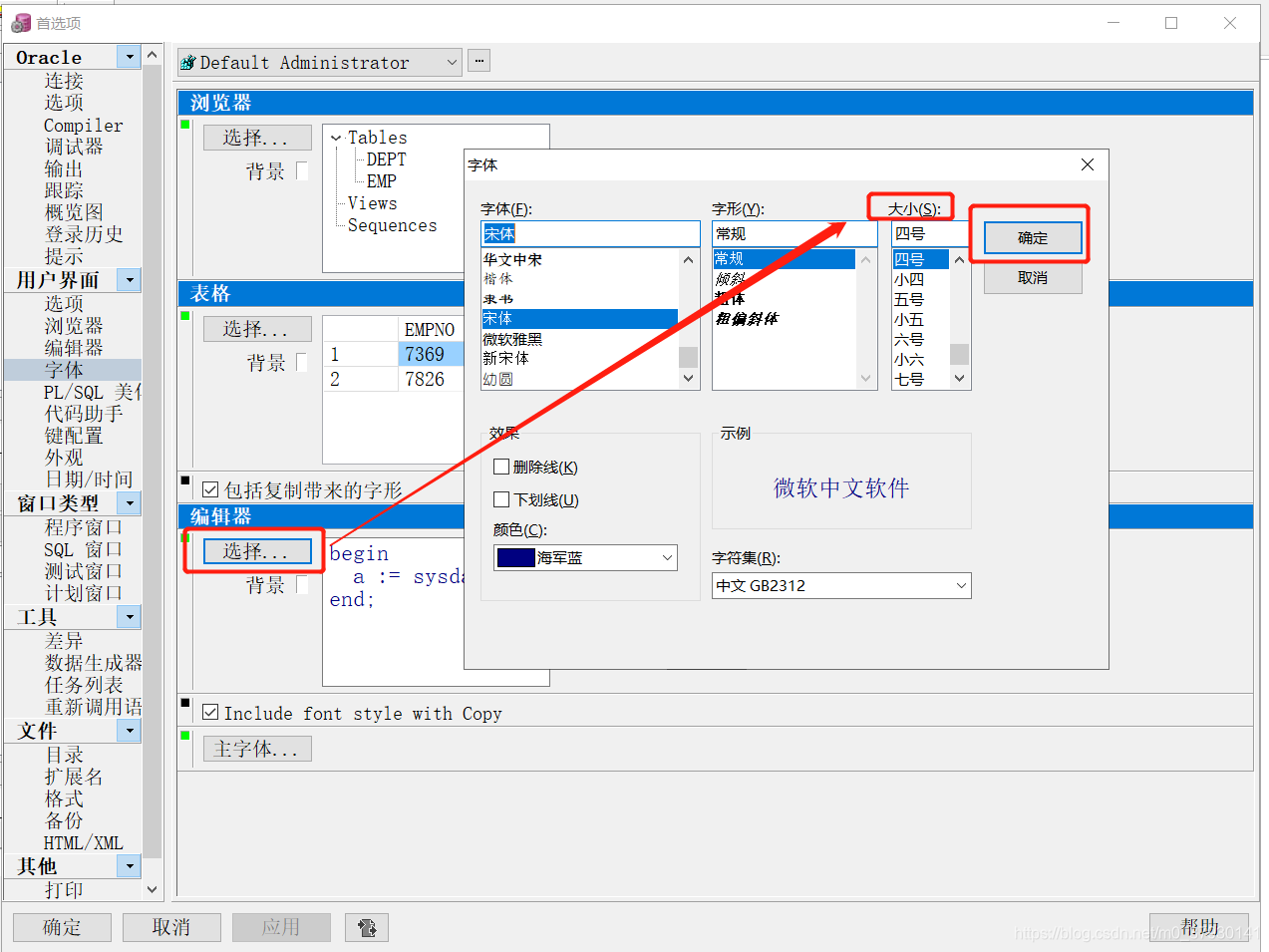Click the font name input field
The width and height of the screenshot is (1269, 952).
[x=590, y=233]
